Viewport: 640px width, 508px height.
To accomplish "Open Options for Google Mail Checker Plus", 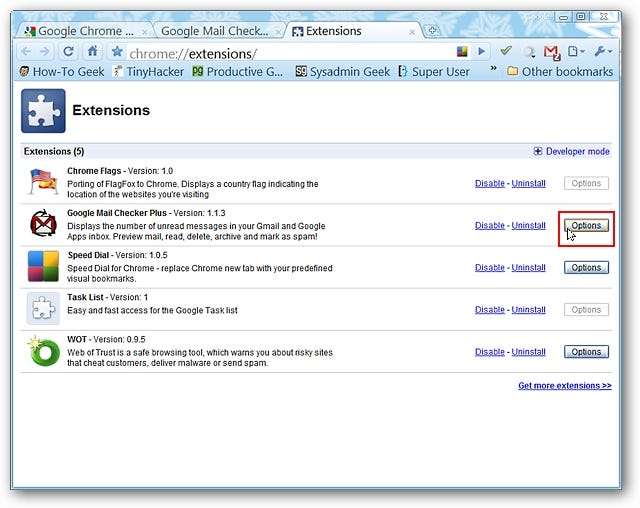I will click(586, 225).
